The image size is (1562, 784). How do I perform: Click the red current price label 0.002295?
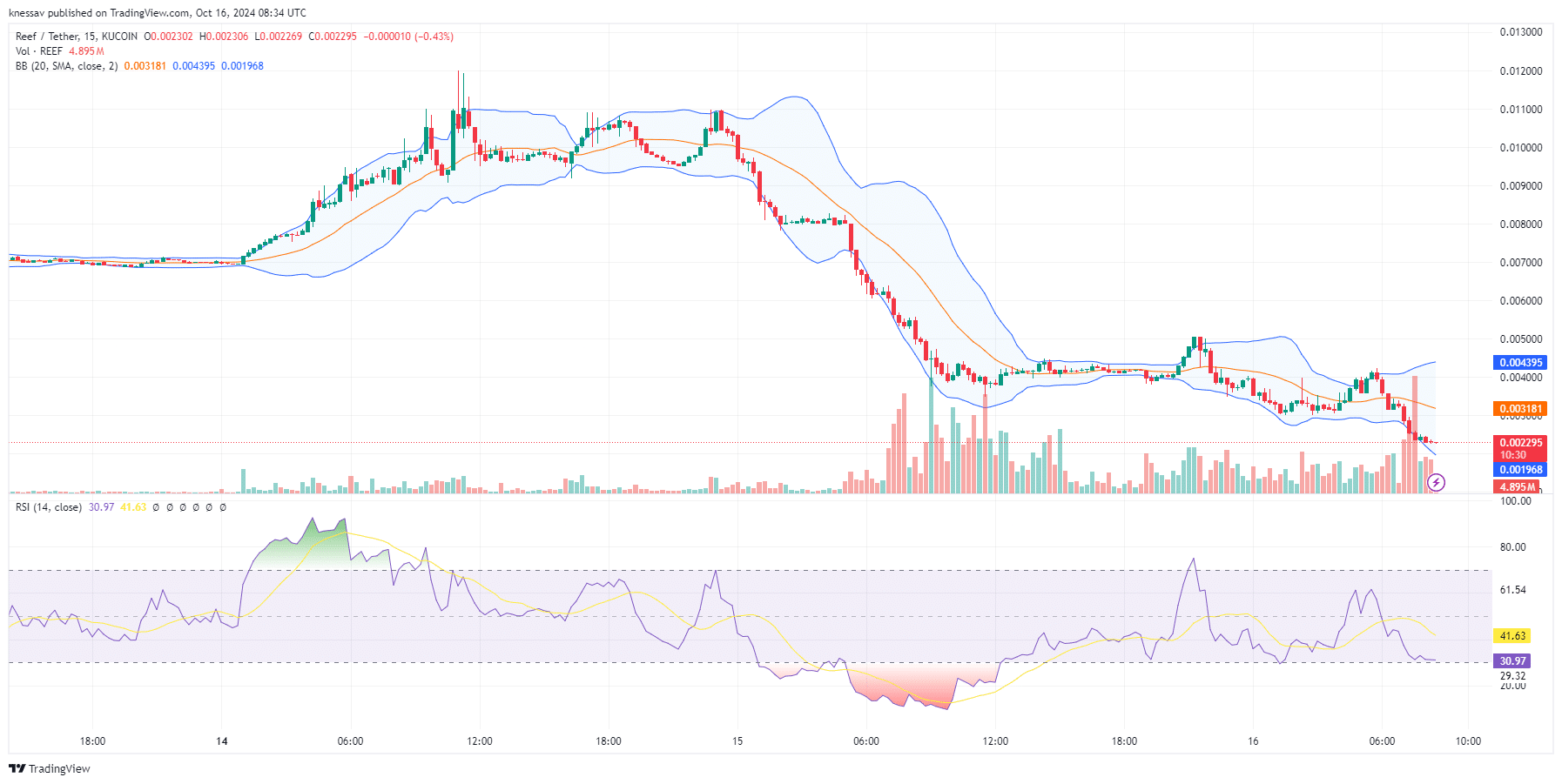[1520, 443]
